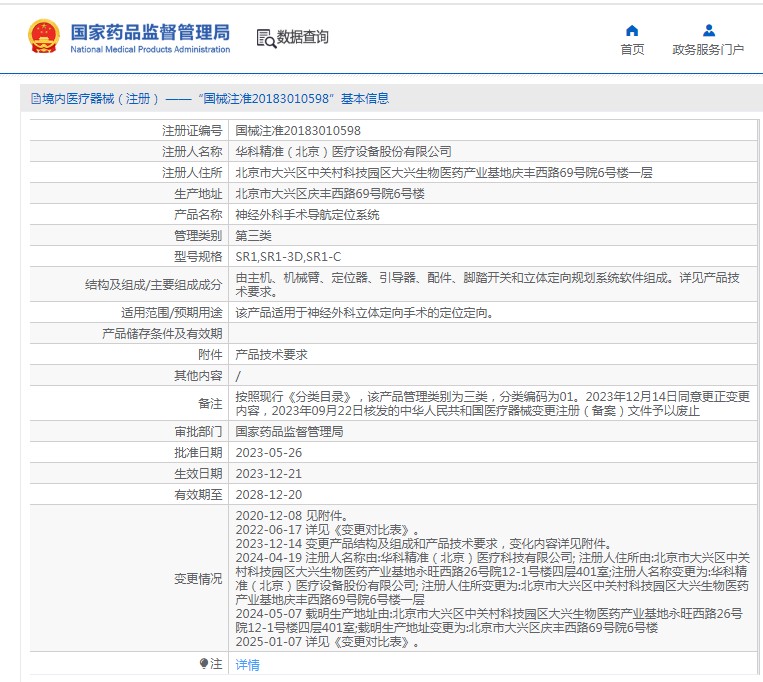
Task: Click the 2025-01-07 详见《变更对比表》 entry
Action: 327,641
